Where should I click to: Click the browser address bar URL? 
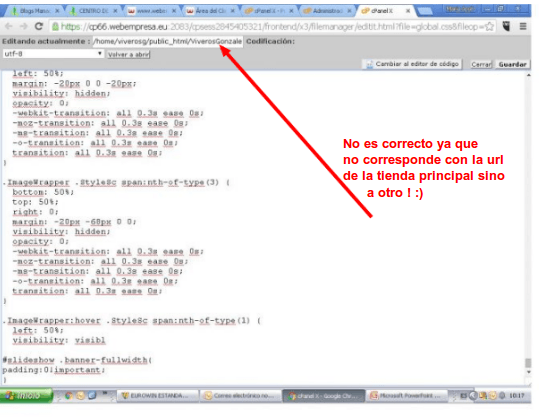pyautogui.click(x=272, y=26)
